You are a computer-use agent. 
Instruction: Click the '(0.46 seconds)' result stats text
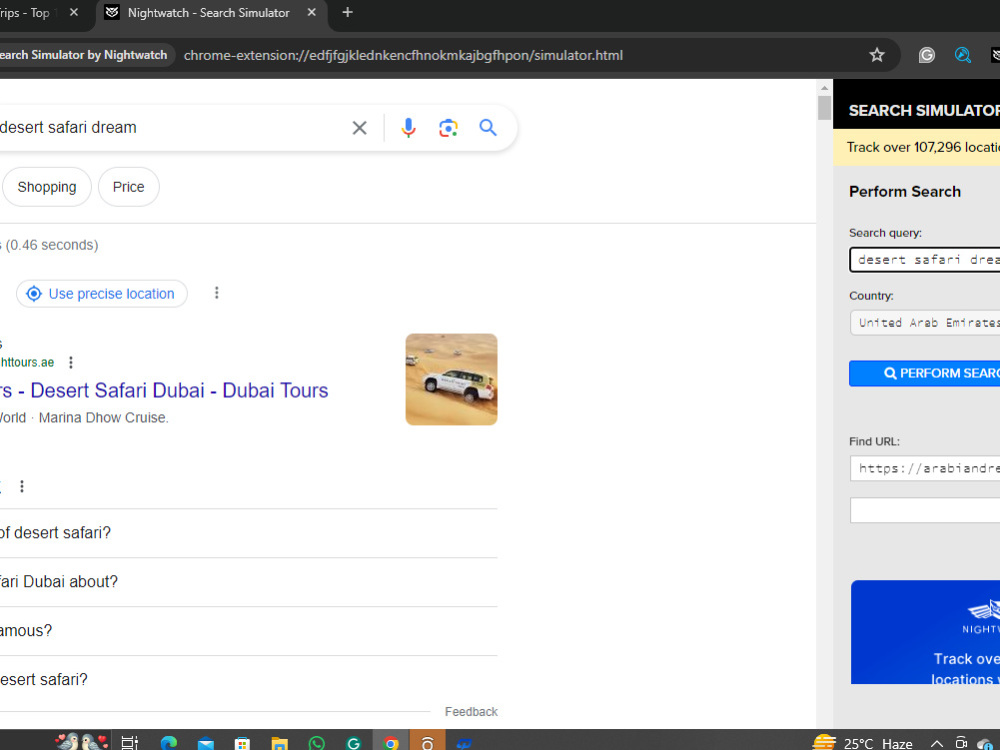coord(52,245)
